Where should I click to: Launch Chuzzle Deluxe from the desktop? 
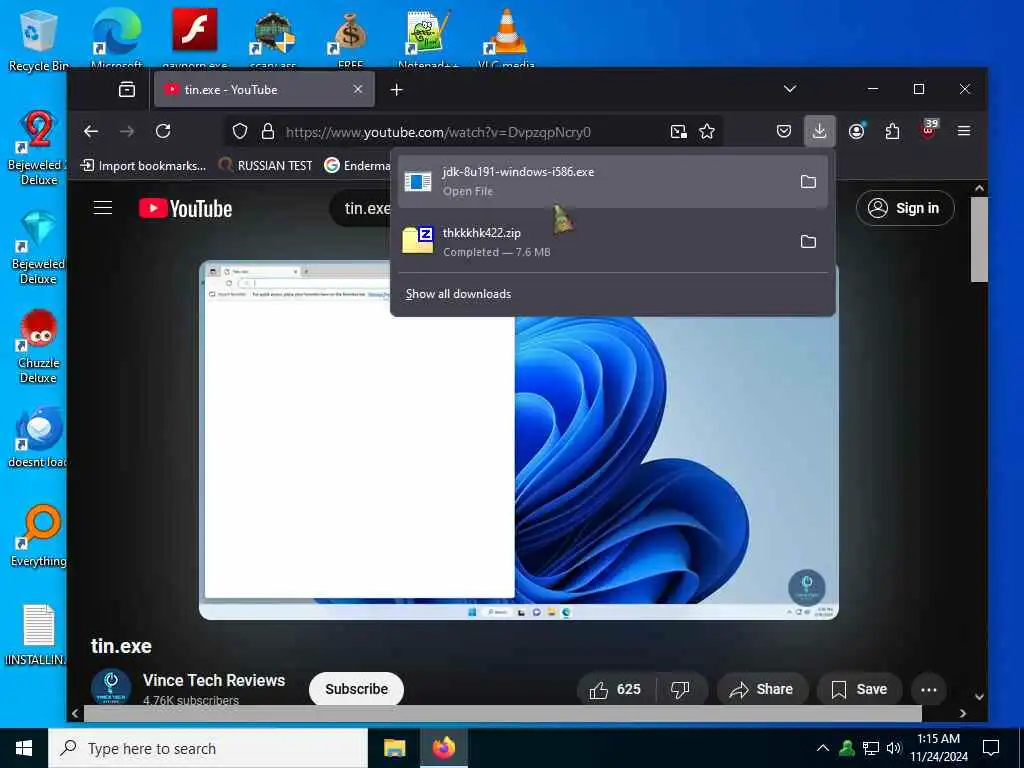pos(38,346)
